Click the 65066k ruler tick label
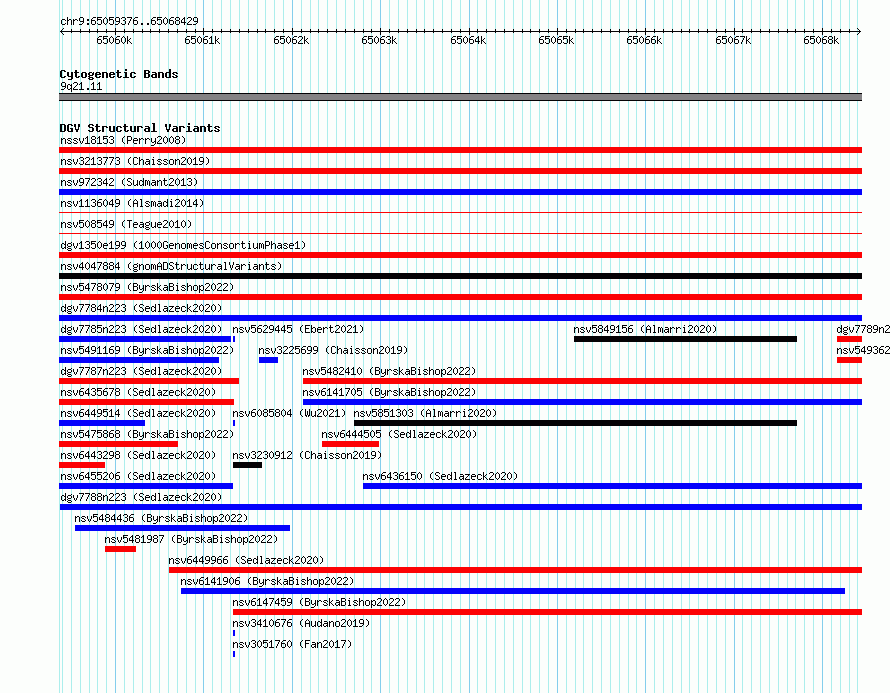 pos(644,40)
